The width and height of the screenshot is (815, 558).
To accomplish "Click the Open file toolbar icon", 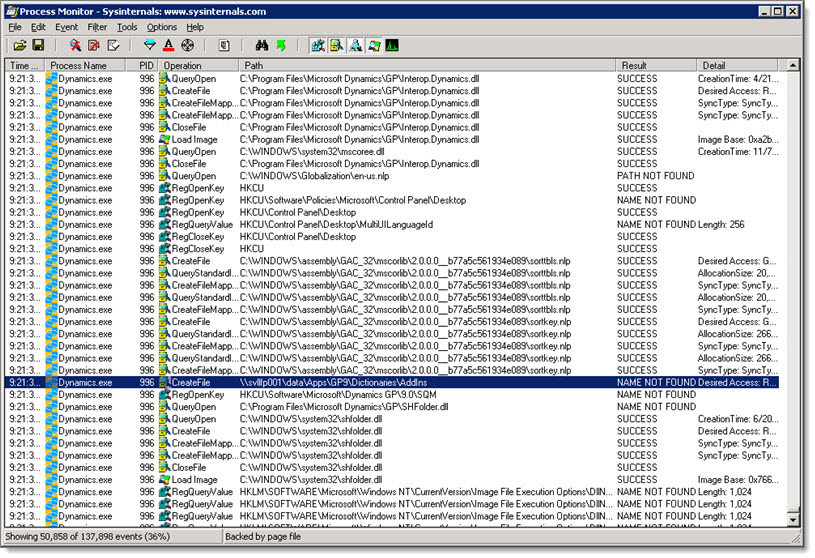I will point(19,46).
